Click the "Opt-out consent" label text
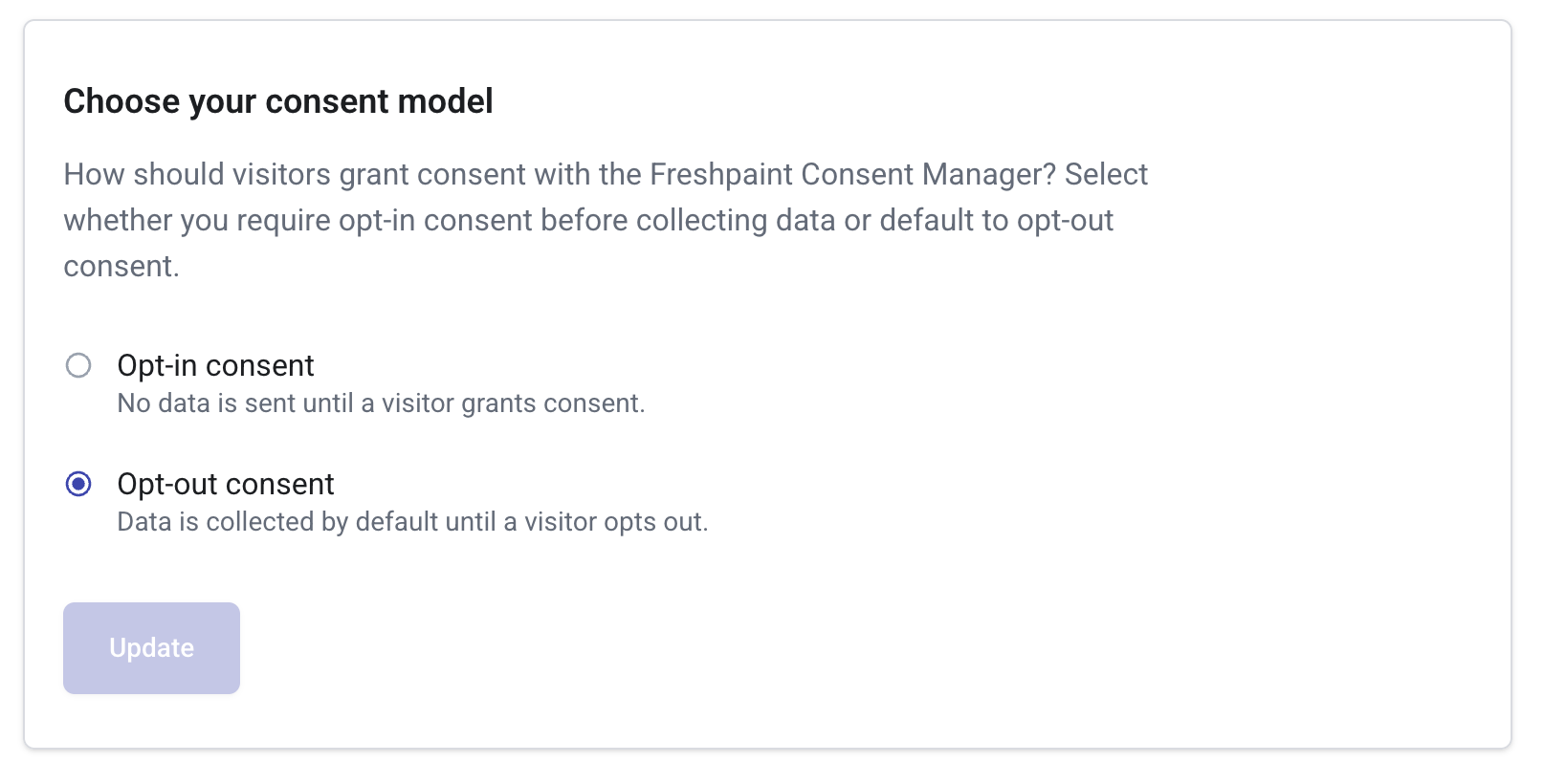The height and width of the screenshot is (784, 1544). pos(225,484)
